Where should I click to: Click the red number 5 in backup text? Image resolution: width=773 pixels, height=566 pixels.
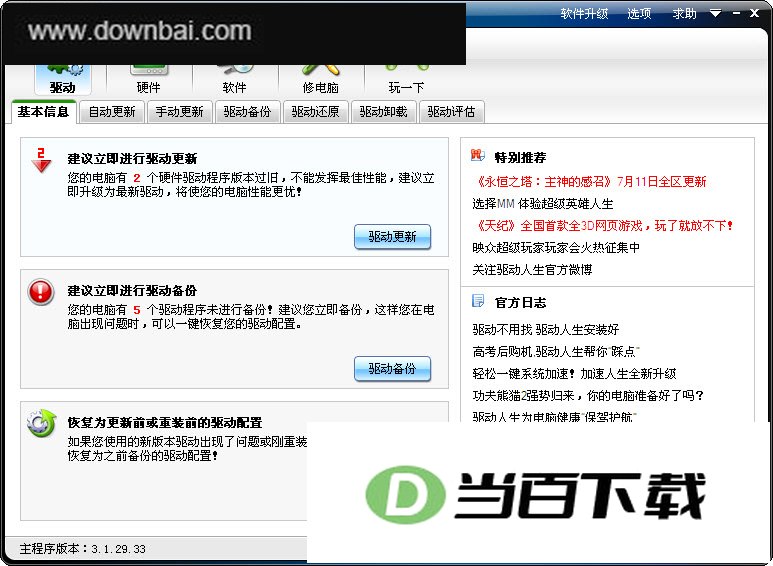[x=137, y=310]
